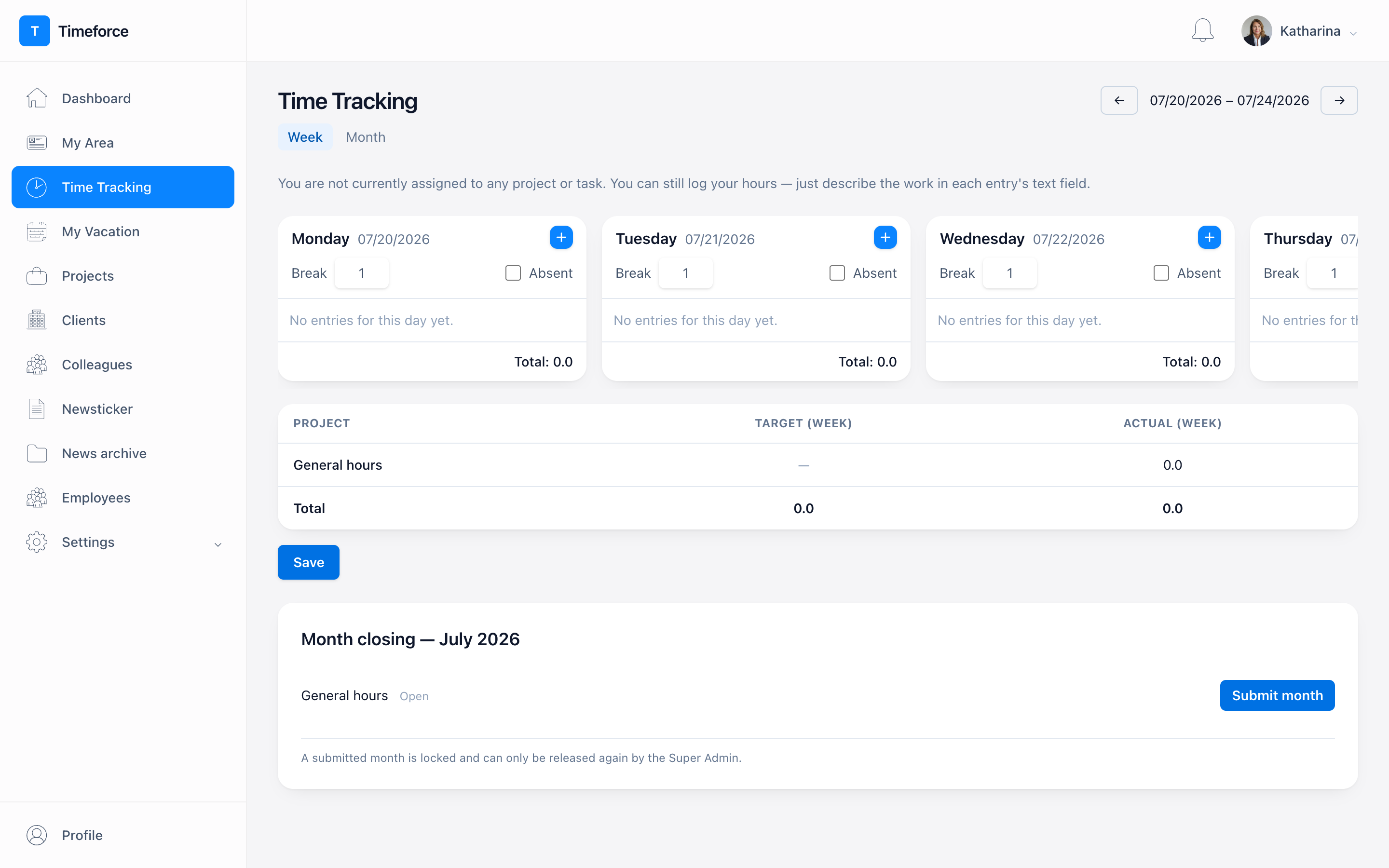Click General hours row in project table

tap(817, 465)
